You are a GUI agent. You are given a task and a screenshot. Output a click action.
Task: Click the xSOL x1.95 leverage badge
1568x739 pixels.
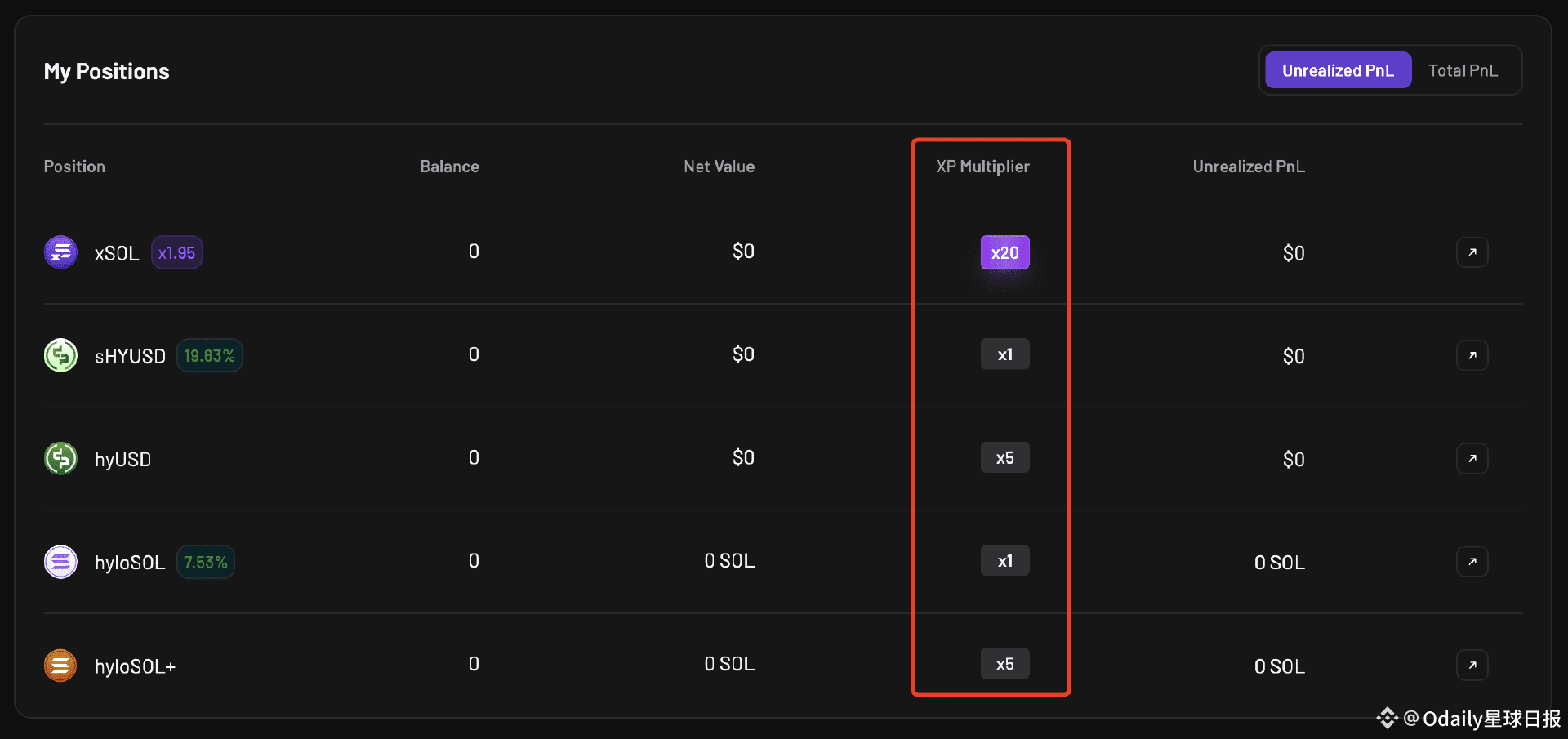tap(176, 253)
